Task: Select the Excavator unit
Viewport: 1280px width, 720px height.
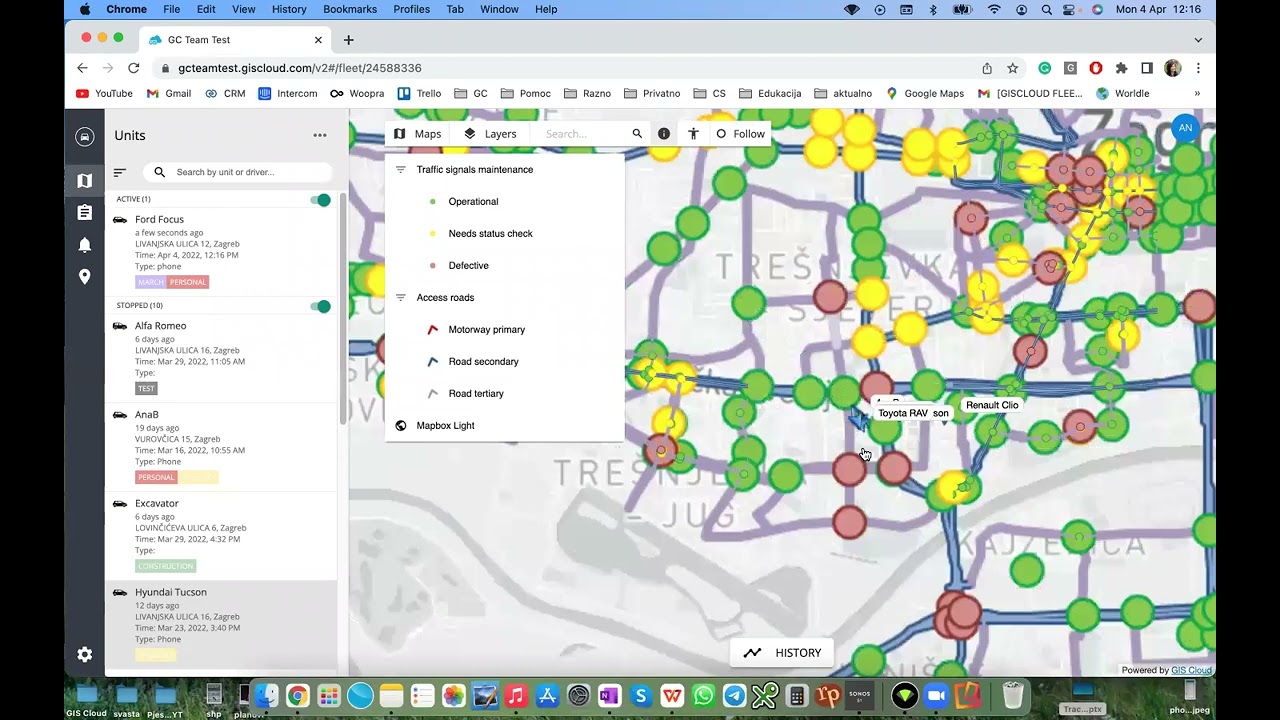Action: [221, 535]
